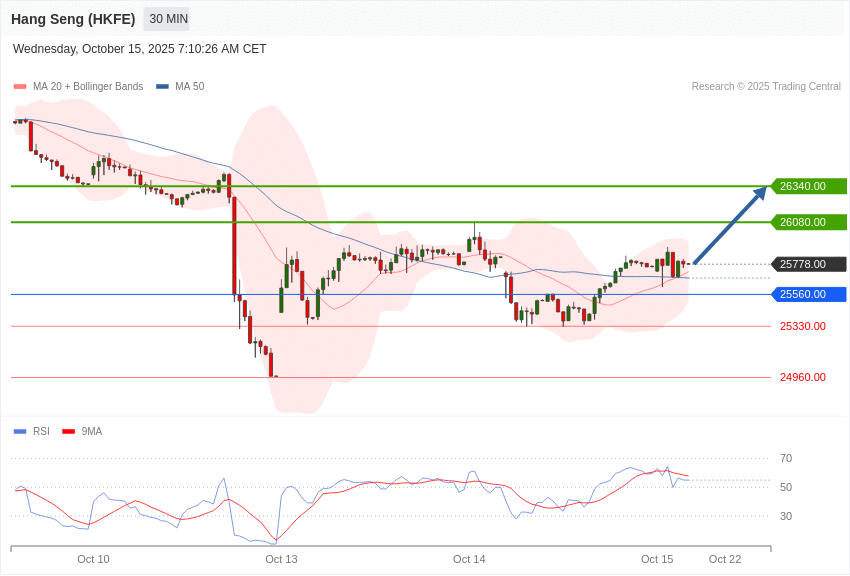
Task: Toggle the RSI legend entry
Action: click(41, 432)
